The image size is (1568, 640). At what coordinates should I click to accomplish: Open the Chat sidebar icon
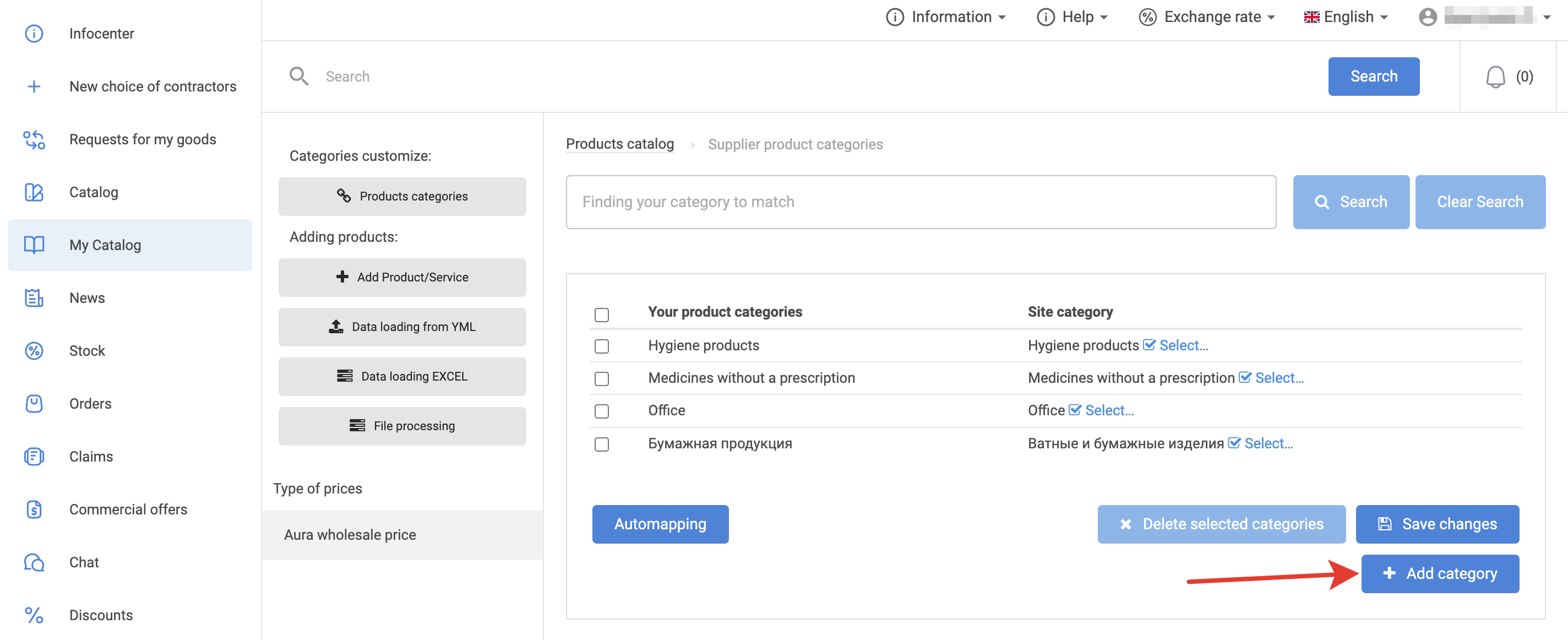[x=34, y=562]
